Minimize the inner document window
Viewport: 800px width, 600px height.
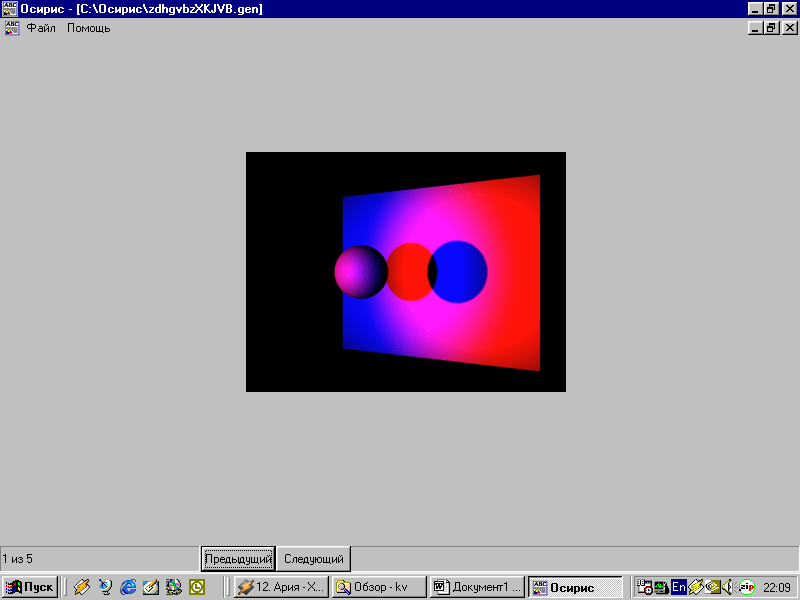pos(756,28)
